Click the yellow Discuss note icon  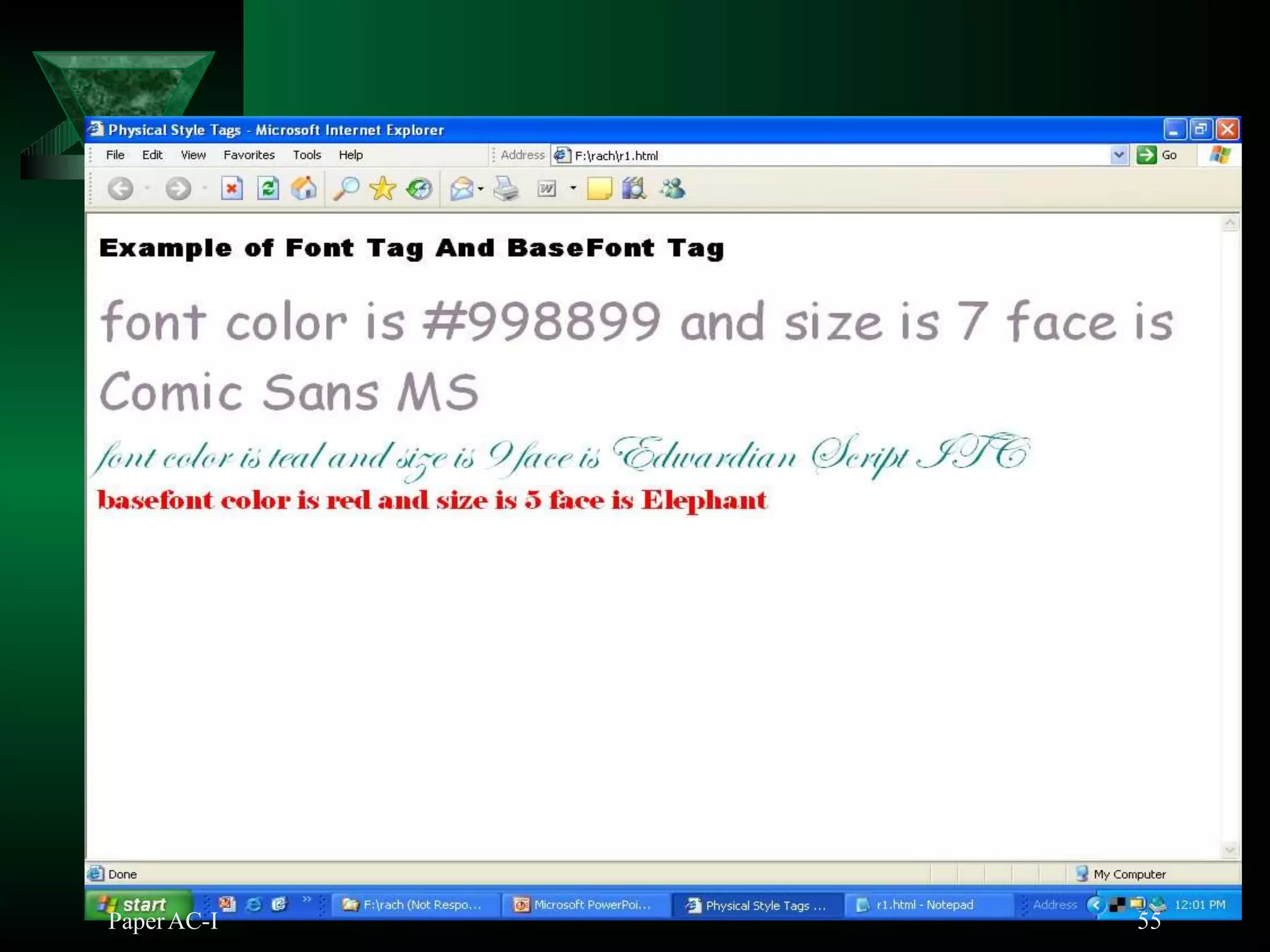click(598, 188)
